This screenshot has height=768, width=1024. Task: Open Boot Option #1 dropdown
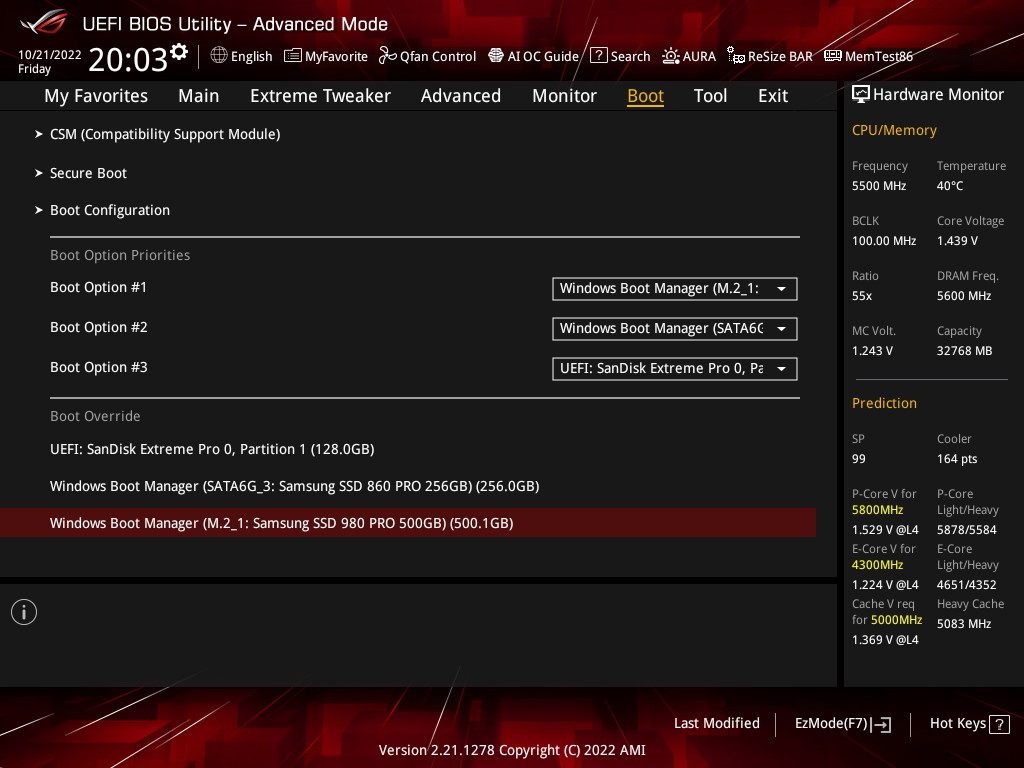coord(675,289)
